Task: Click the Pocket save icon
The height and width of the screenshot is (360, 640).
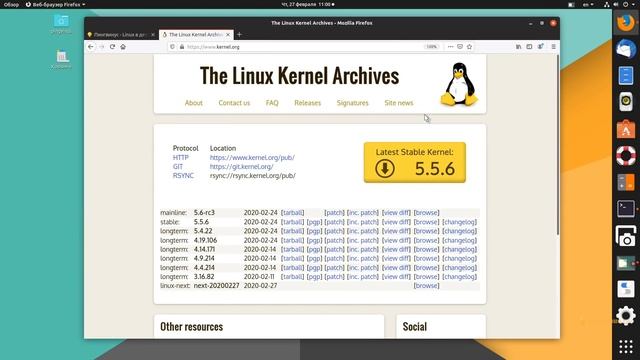Action: tap(460, 47)
